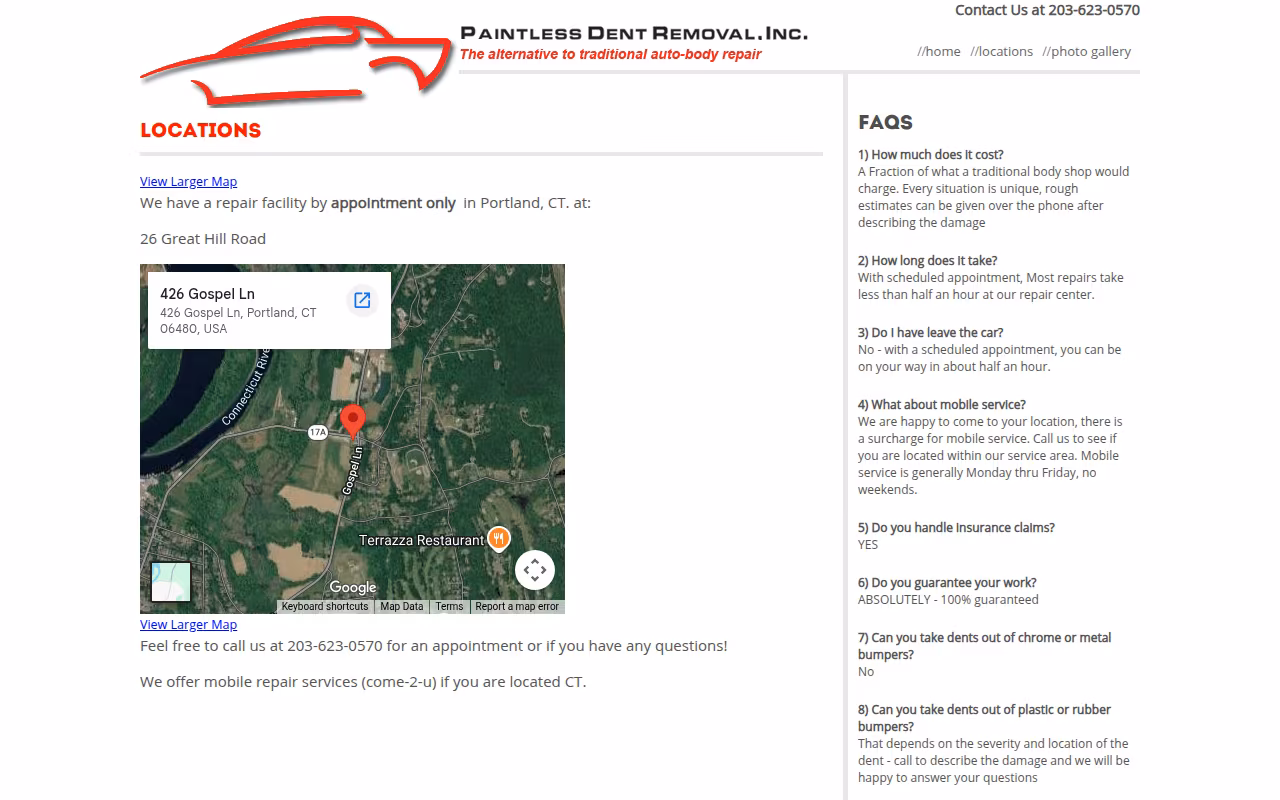Open map in new window icon

pos(362,300)
